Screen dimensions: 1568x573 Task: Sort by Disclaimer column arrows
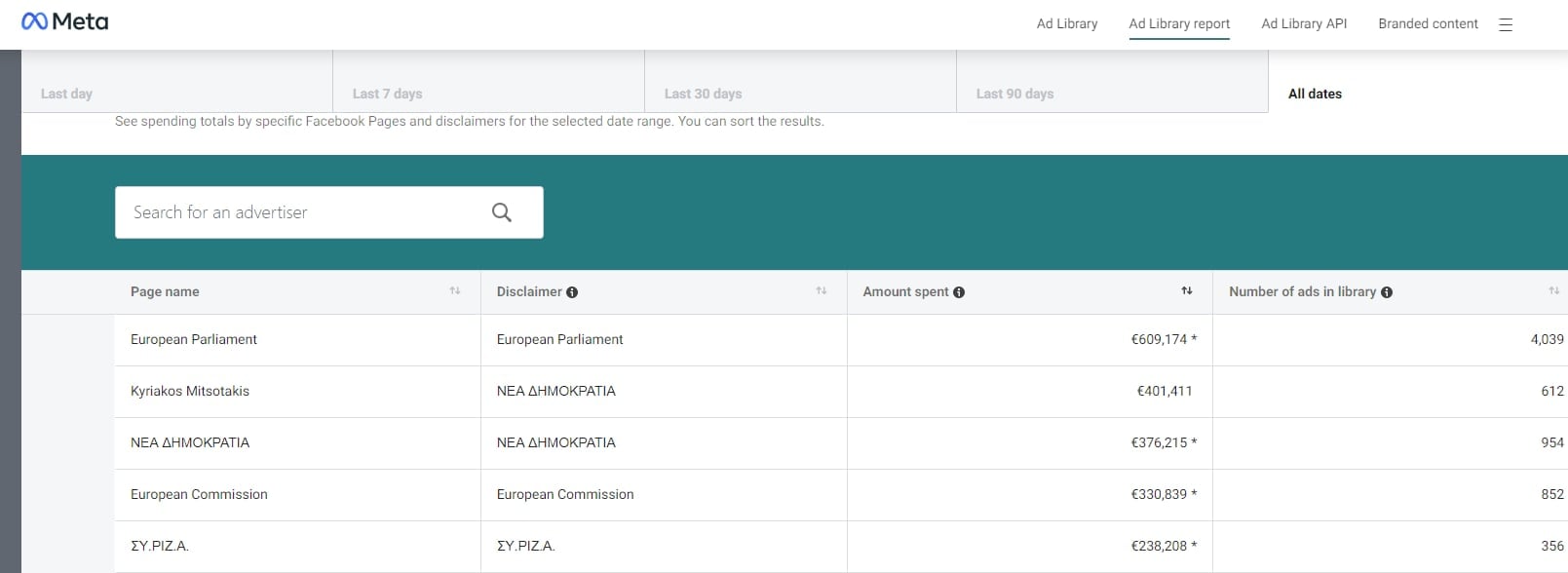[x=822, y=291]
